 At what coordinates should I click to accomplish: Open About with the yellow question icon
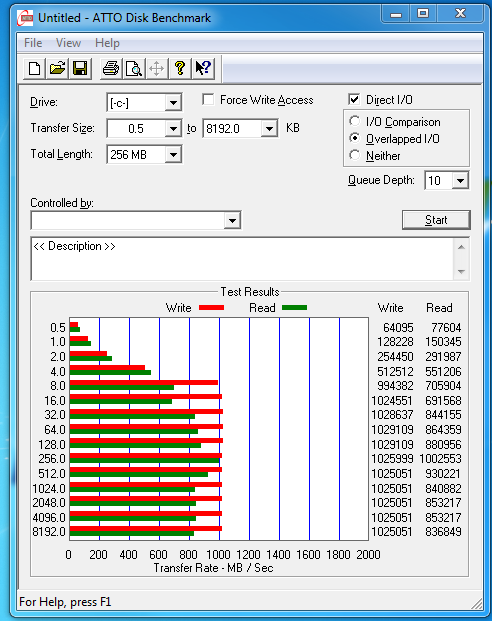(x=180, y=69)
